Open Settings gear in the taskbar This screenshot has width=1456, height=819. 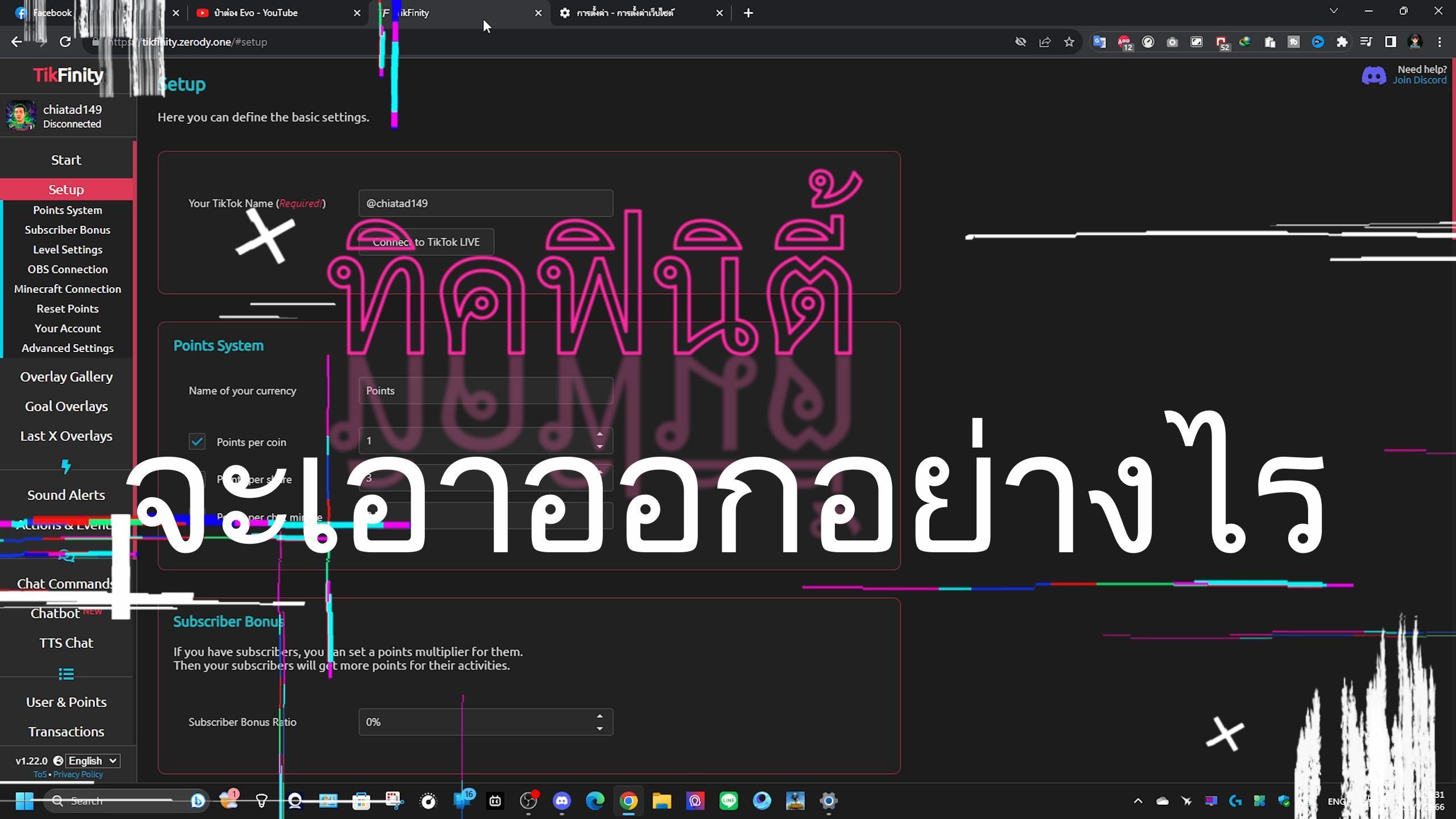coord(829,801)
